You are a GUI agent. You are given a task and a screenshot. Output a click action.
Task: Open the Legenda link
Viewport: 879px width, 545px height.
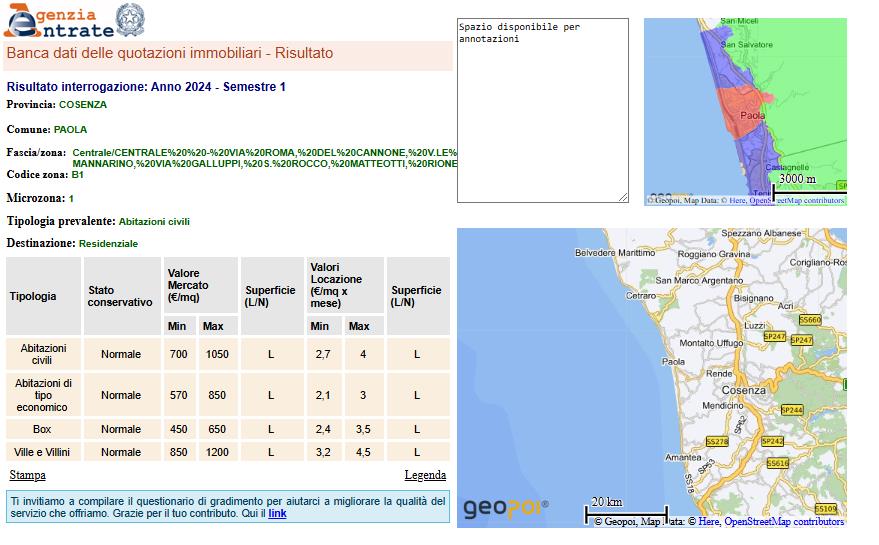(x=425, y=475)
